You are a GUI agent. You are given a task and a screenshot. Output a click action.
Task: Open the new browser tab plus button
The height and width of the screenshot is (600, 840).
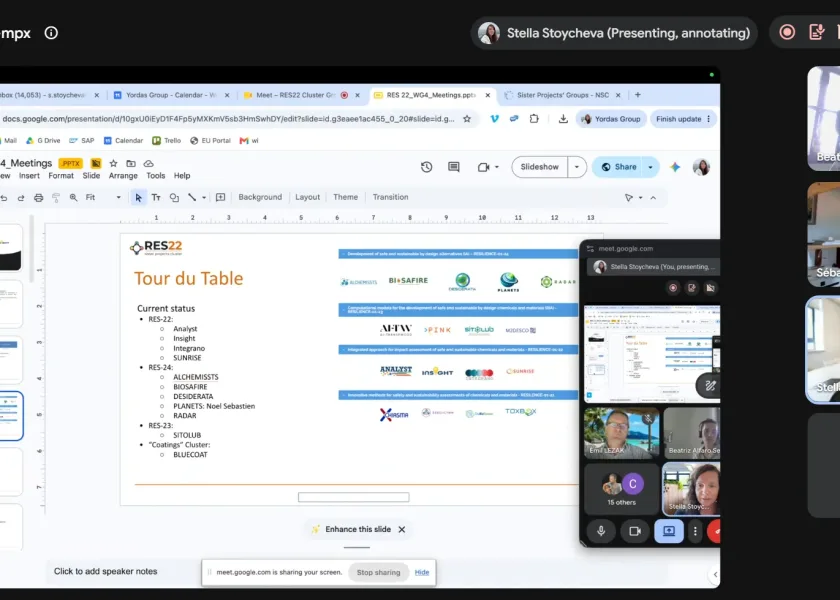pos(638,95)
